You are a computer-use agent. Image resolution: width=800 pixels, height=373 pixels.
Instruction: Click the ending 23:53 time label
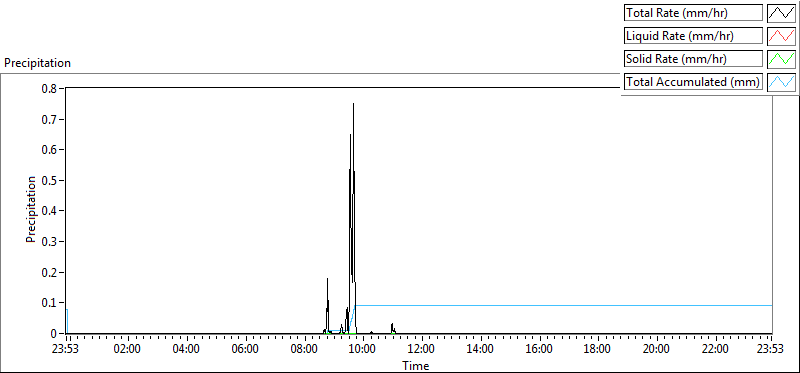tap(770, 350)
